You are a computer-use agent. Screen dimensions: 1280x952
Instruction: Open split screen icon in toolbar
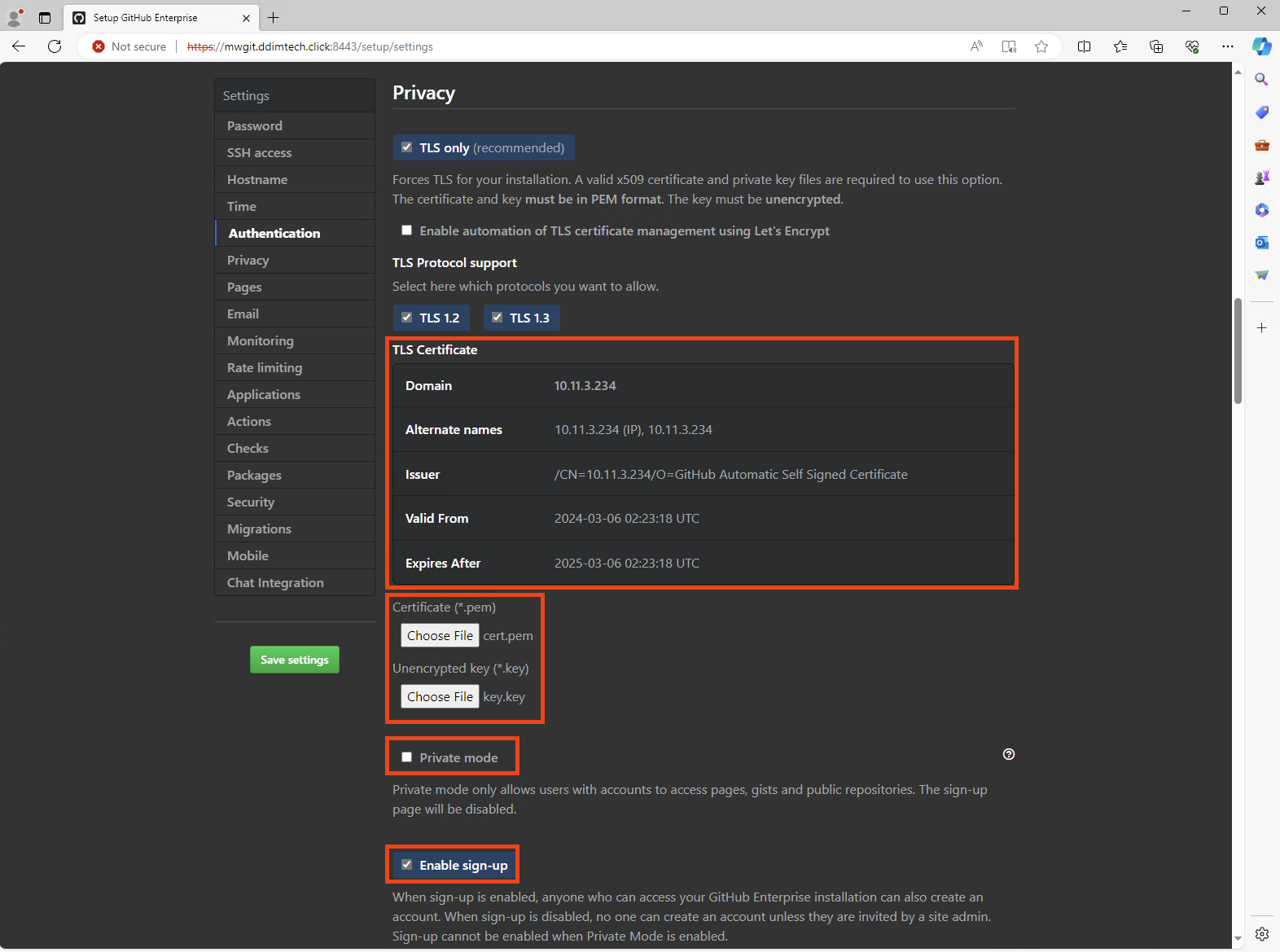tap(1084, 46)
